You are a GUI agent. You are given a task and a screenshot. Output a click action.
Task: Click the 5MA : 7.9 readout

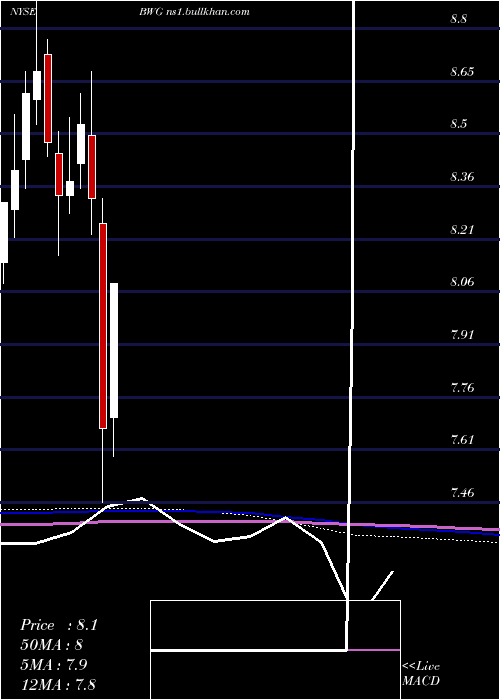[x=53, y=664]
